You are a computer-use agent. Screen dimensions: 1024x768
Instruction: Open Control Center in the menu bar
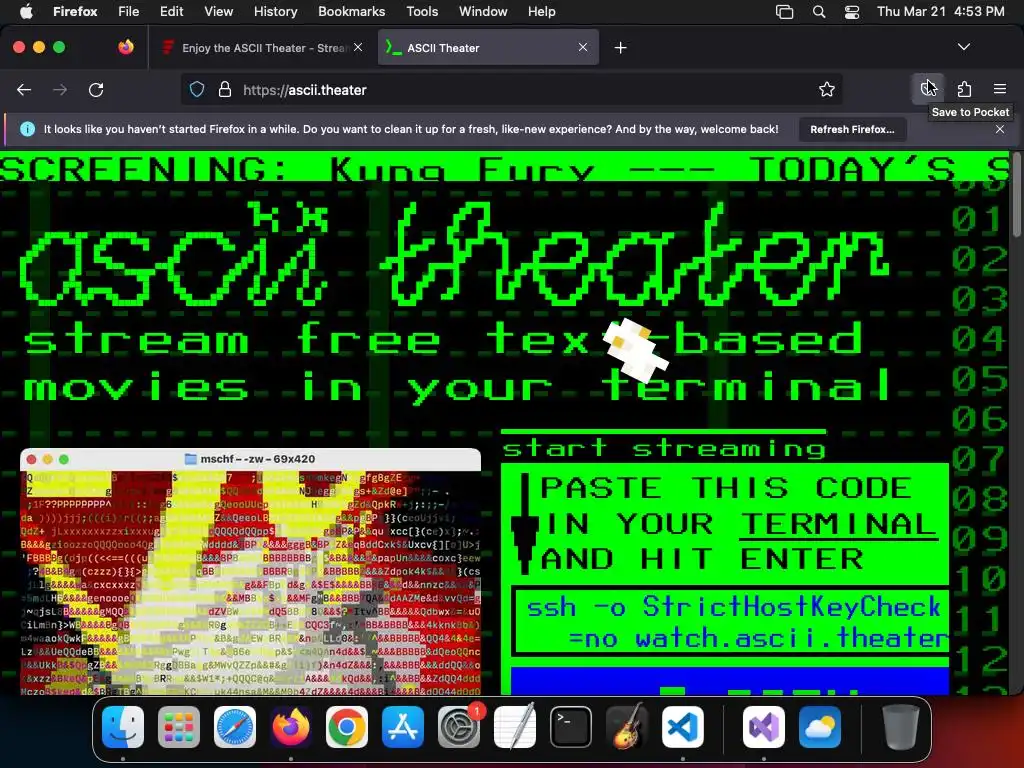click(852, 12)
